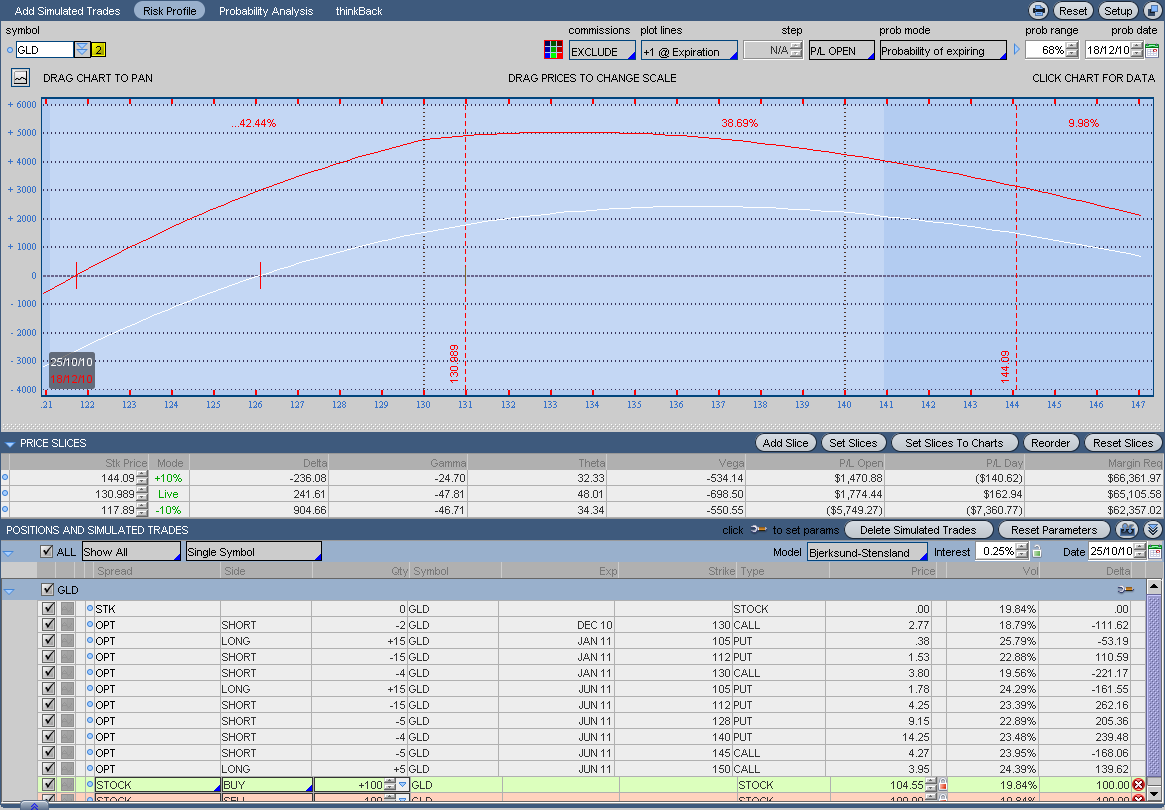The image size is (1165, 810).
Task: Open the prob date calendar picker
Action: click(1151, 50)
